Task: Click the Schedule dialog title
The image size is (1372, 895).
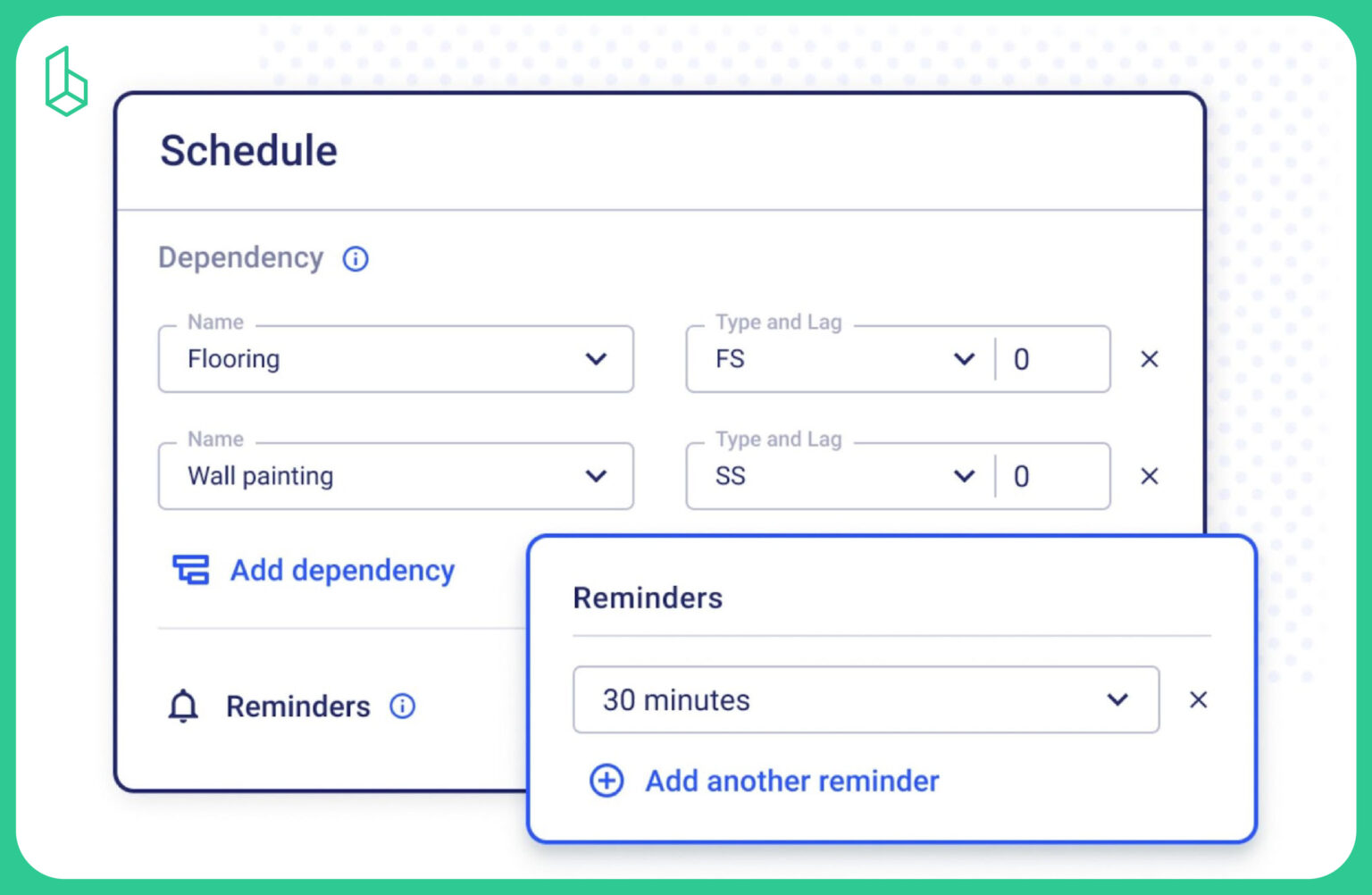Action: click(x=248, y=149)
